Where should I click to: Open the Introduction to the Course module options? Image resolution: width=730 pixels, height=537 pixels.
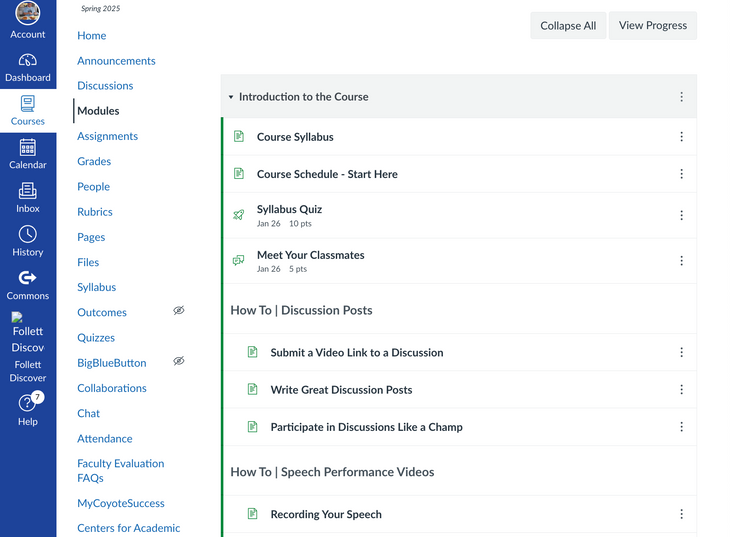click(x=682, y=96)
